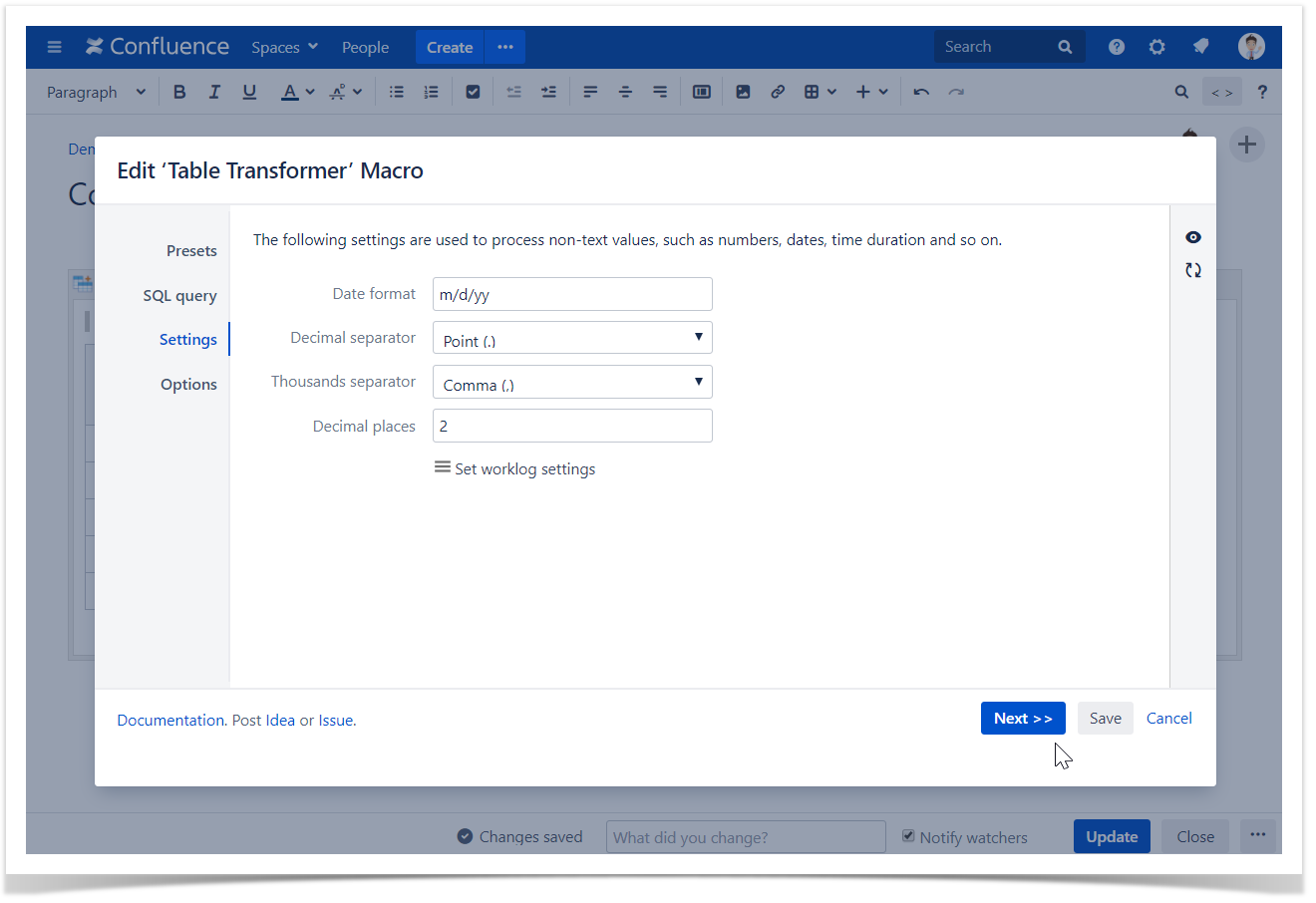Click the round plus button
Screen dimensions: 1316x903
tap(1247, 145)
